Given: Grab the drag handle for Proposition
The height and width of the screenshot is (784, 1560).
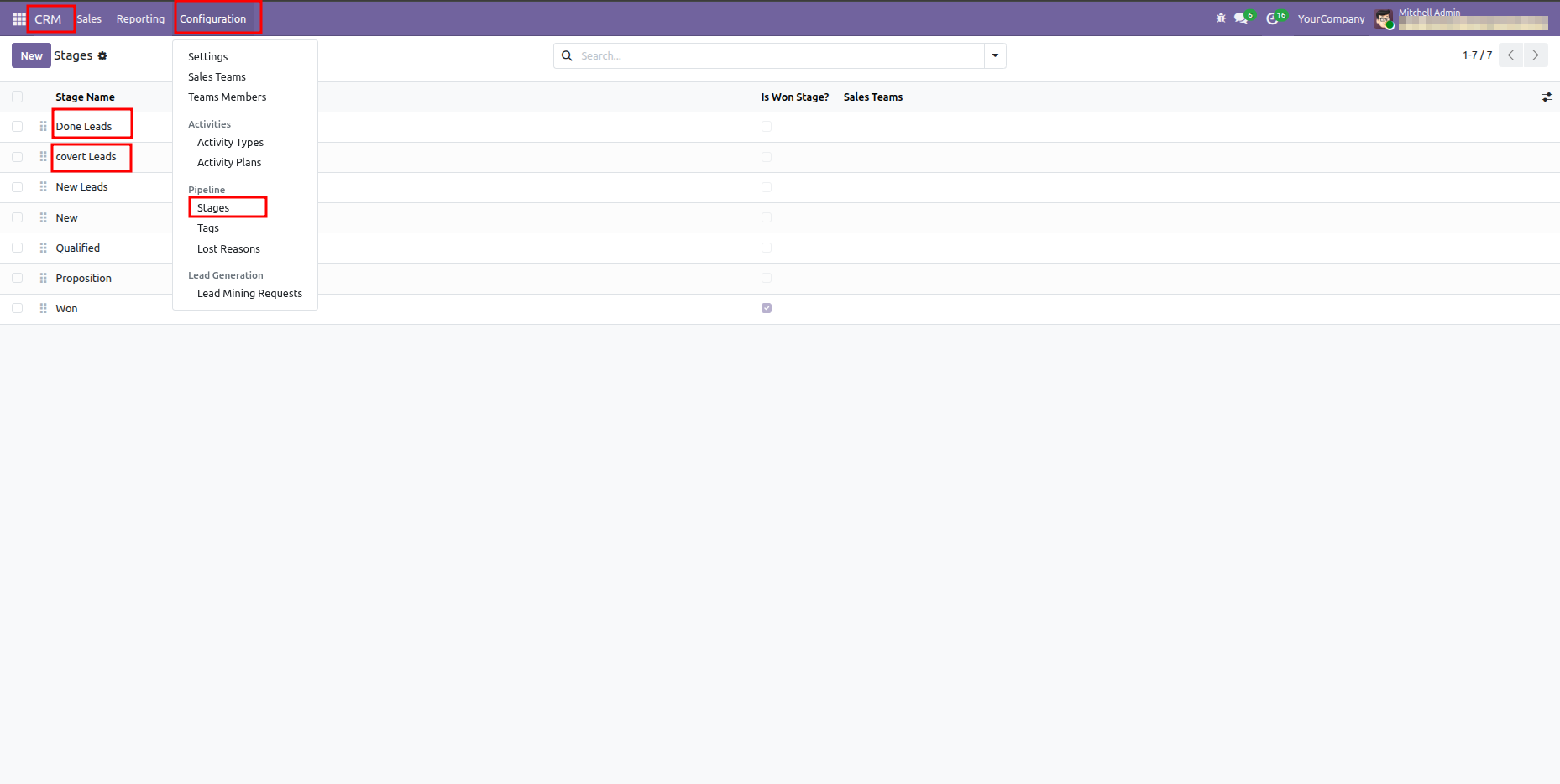Looking at the screenshot, I should point(43,278).
